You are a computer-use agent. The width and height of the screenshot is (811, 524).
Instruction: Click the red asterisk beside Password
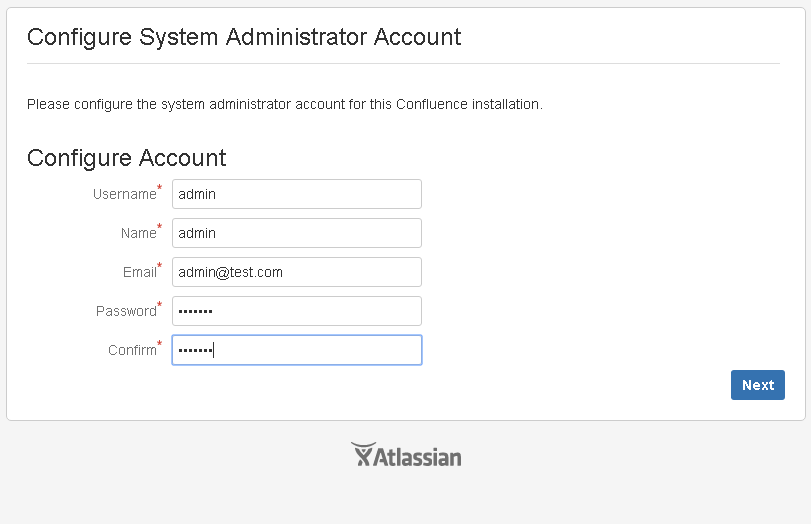pyautogui.click(x=160, y=304)
